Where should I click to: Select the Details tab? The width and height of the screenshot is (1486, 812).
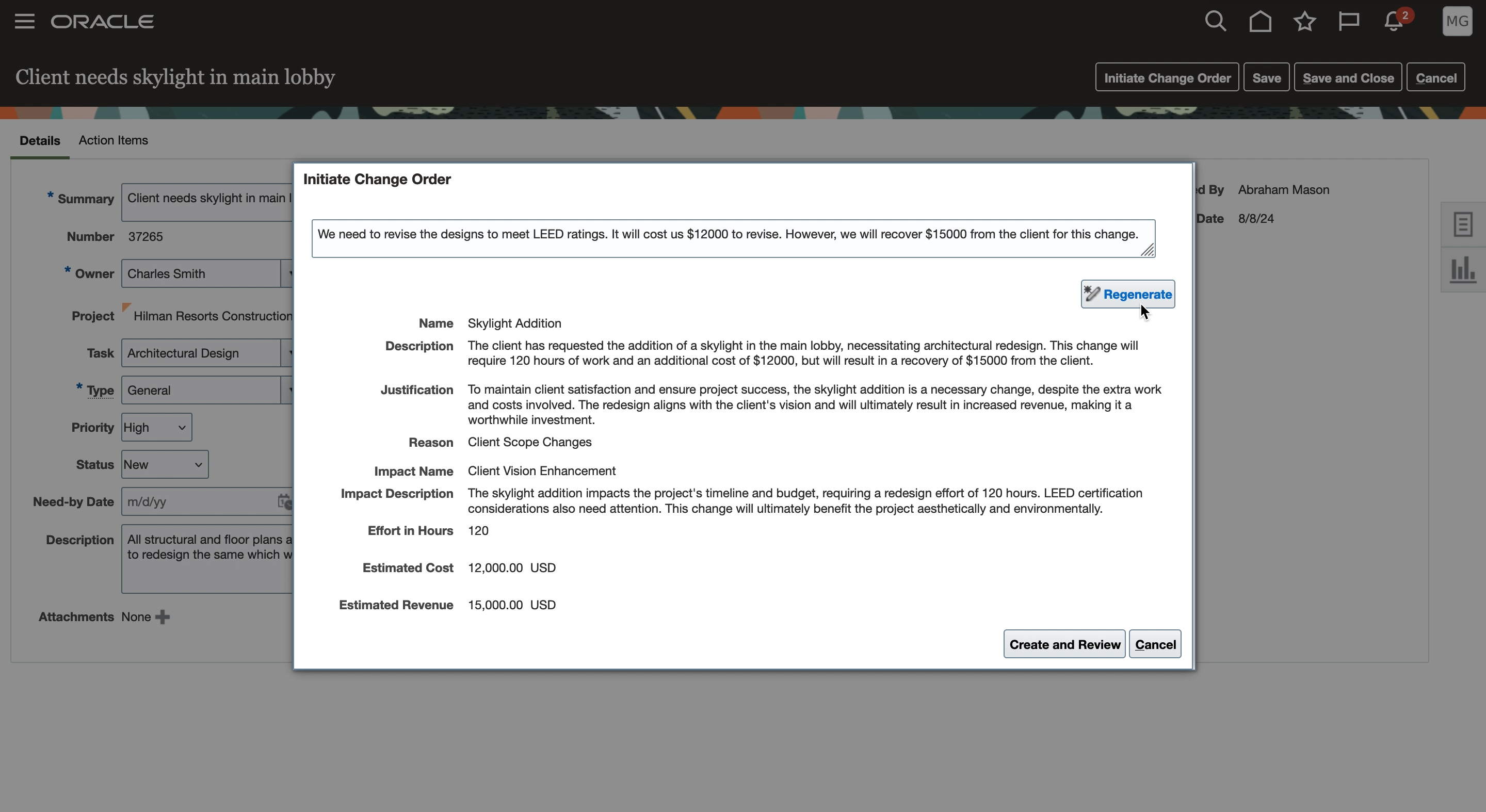40,141
